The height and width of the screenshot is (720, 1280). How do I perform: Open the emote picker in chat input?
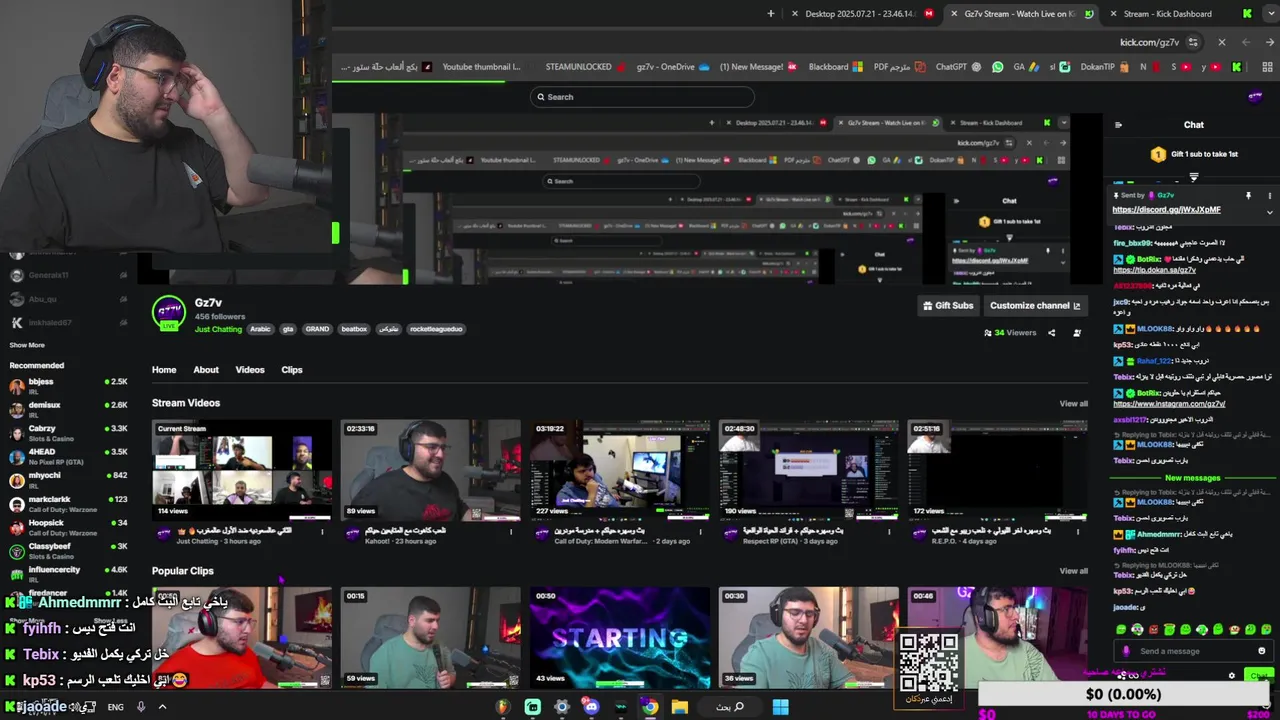click(x=1261, y=651)
